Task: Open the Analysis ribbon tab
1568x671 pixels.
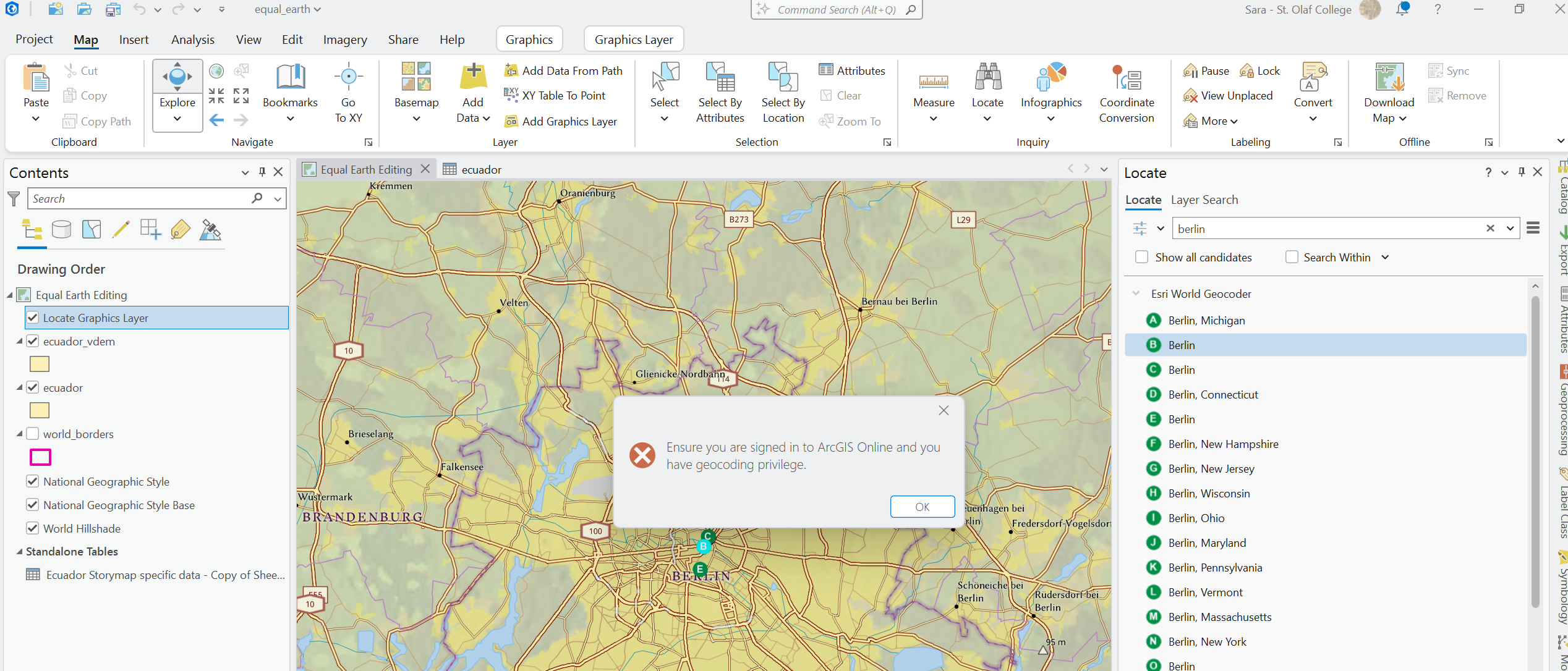Action: pos(192,40)
